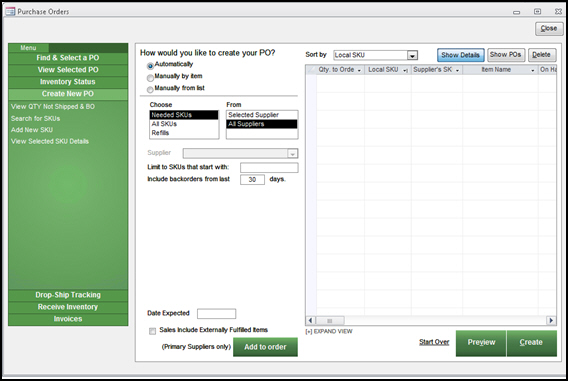Click the Add to order button
Image resolution: width=568 pixels, height=381 pixels.
266,347
